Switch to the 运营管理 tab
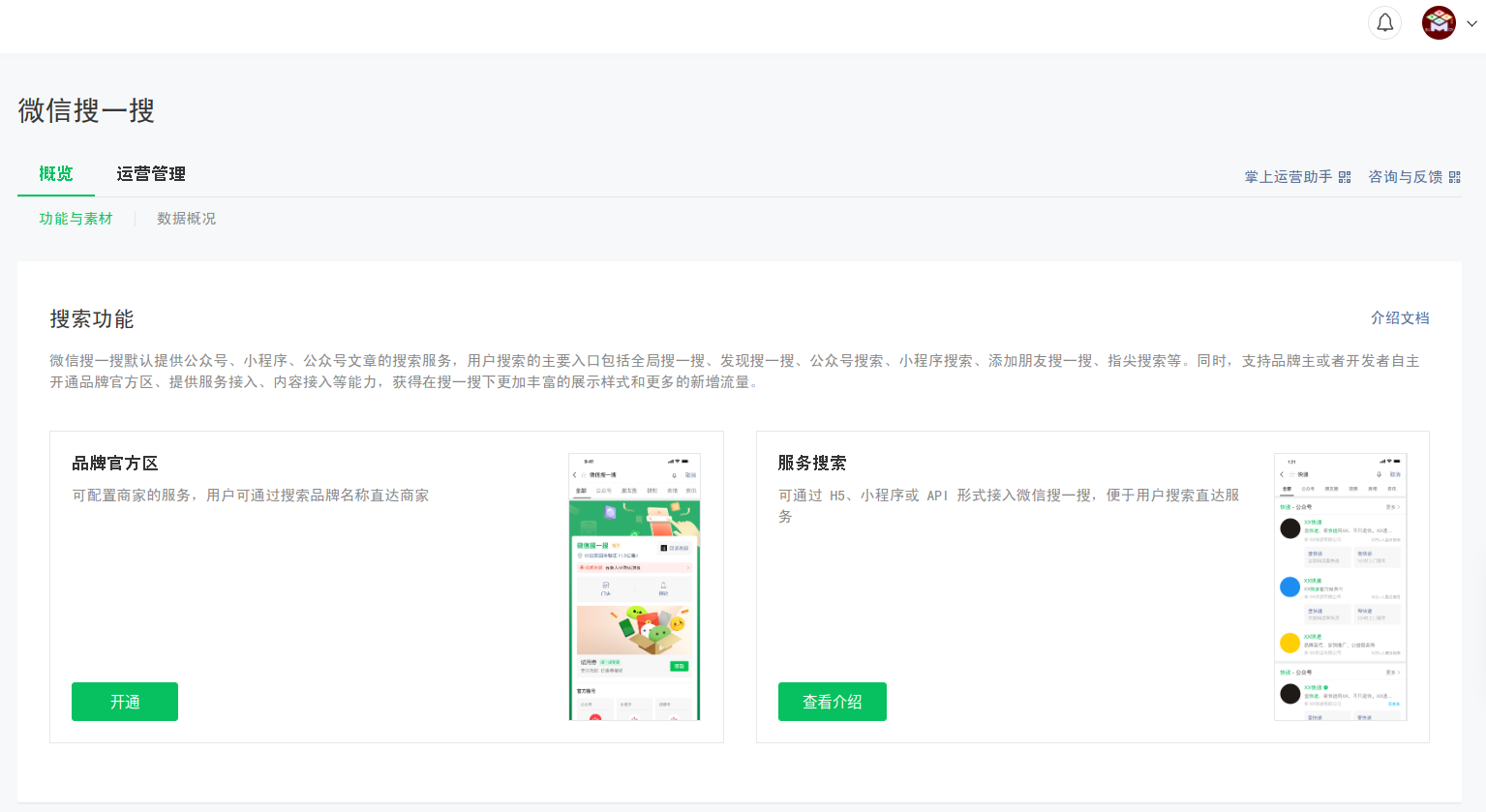 (151, 174)
